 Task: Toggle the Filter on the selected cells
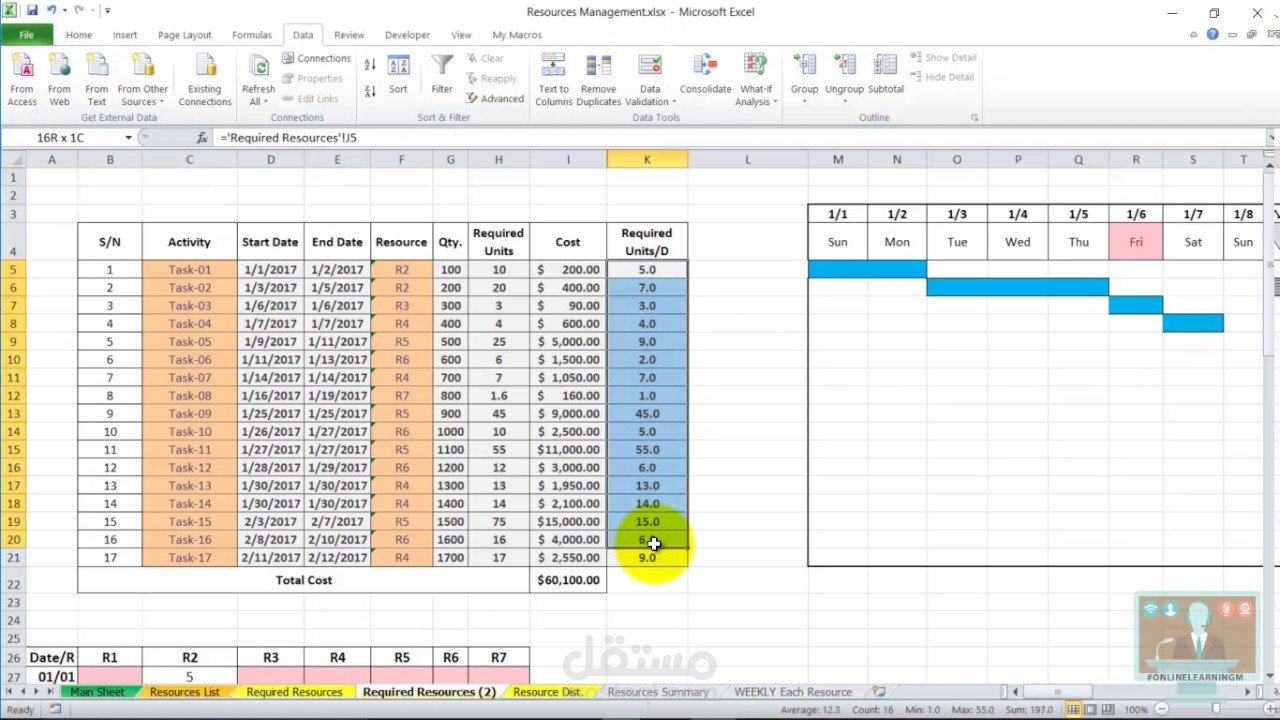(442, 76)
